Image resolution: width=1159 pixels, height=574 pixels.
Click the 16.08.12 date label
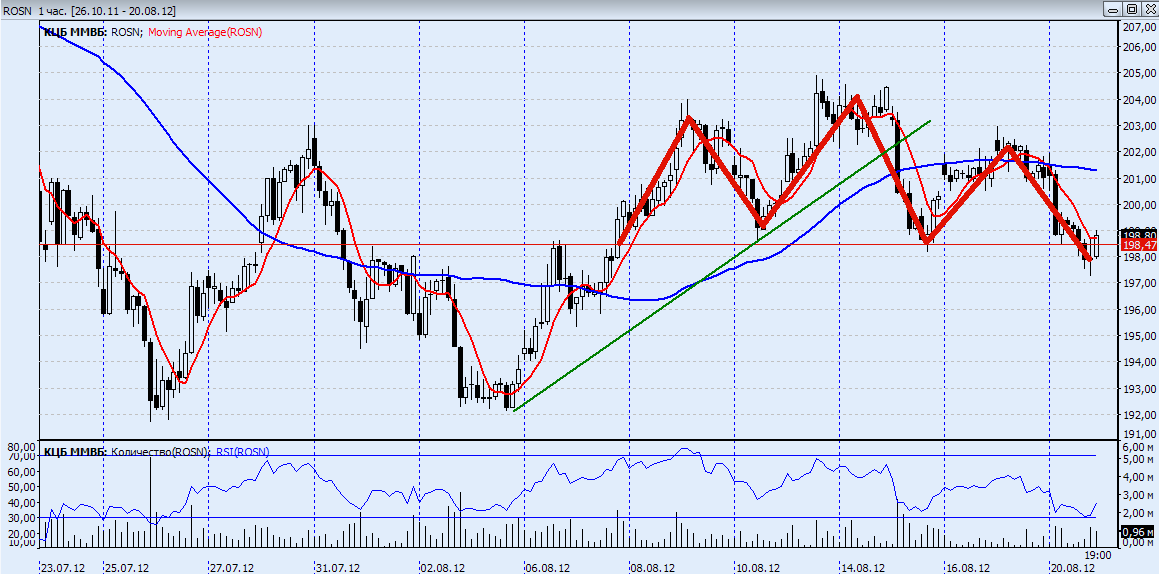pyautogui.click(x=968, y=567)
